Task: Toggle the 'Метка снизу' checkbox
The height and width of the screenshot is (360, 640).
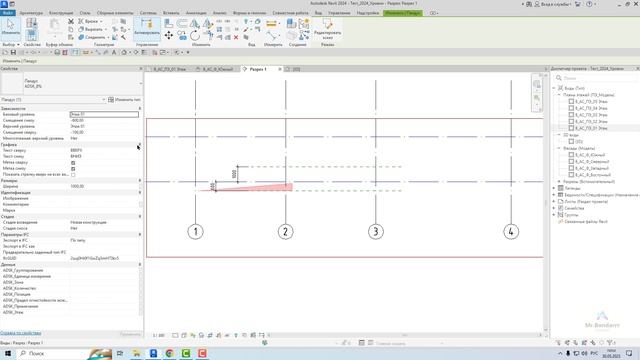Action: tap(73, 169)
